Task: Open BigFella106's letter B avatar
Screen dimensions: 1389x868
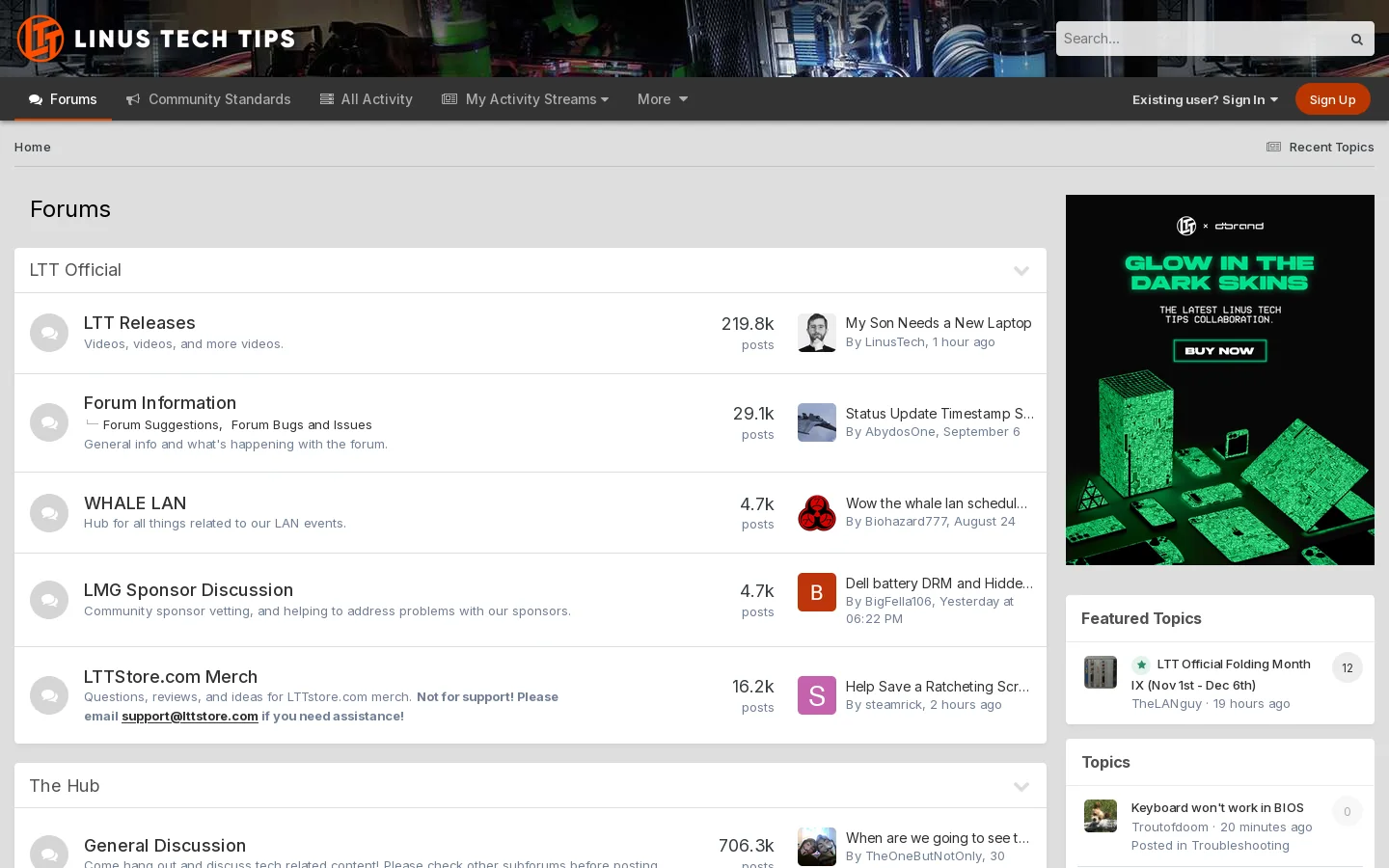Action: (x=817, y=592)
